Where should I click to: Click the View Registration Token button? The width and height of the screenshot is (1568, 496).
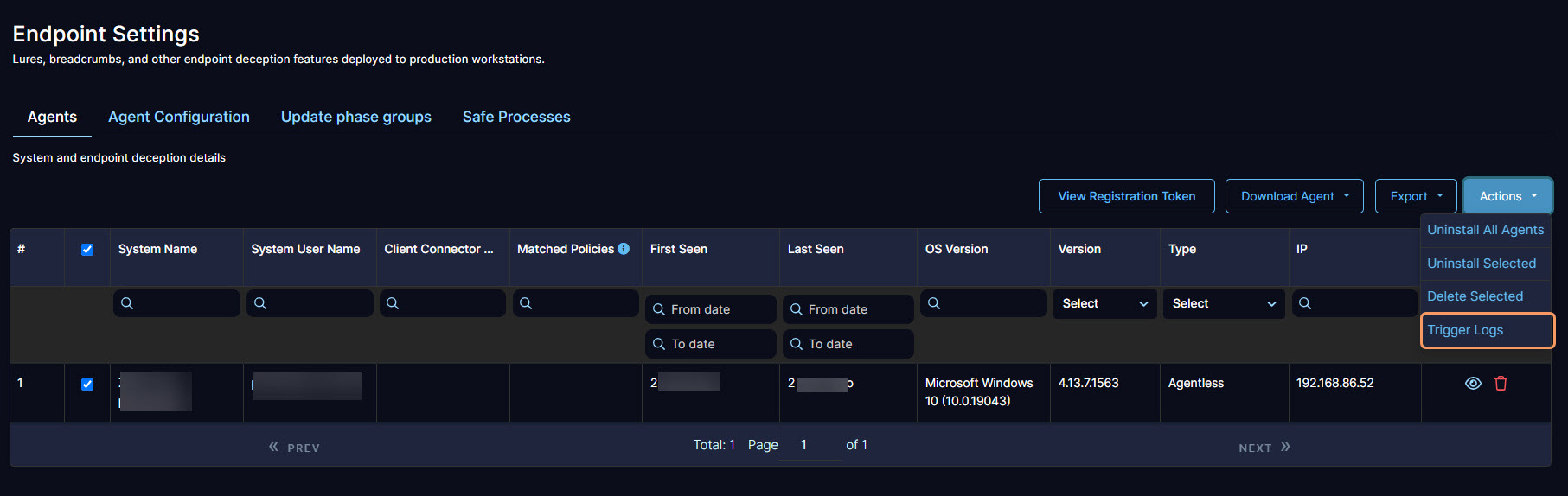[1126, 196]
